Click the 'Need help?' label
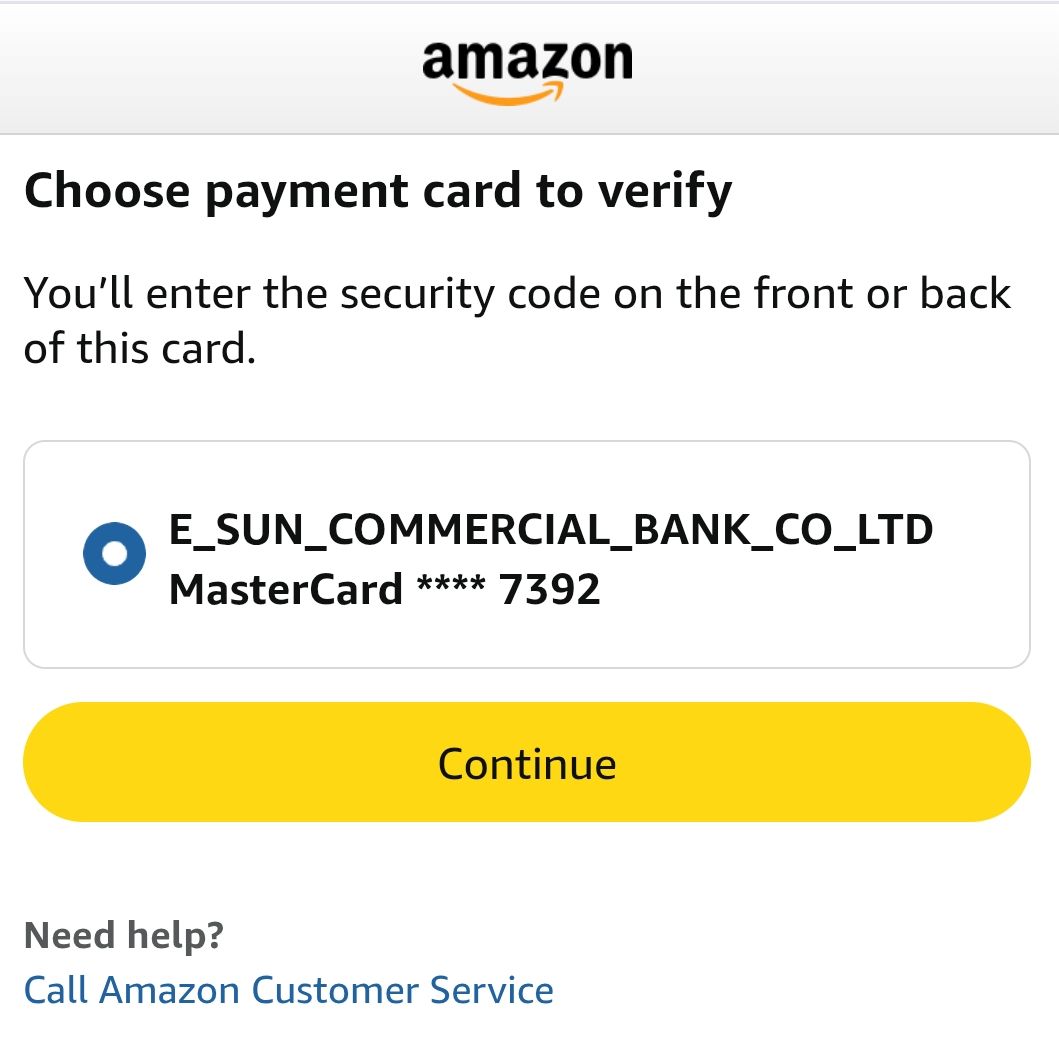This screenshot has width=1059, height=1052. [x=123, y=936]
